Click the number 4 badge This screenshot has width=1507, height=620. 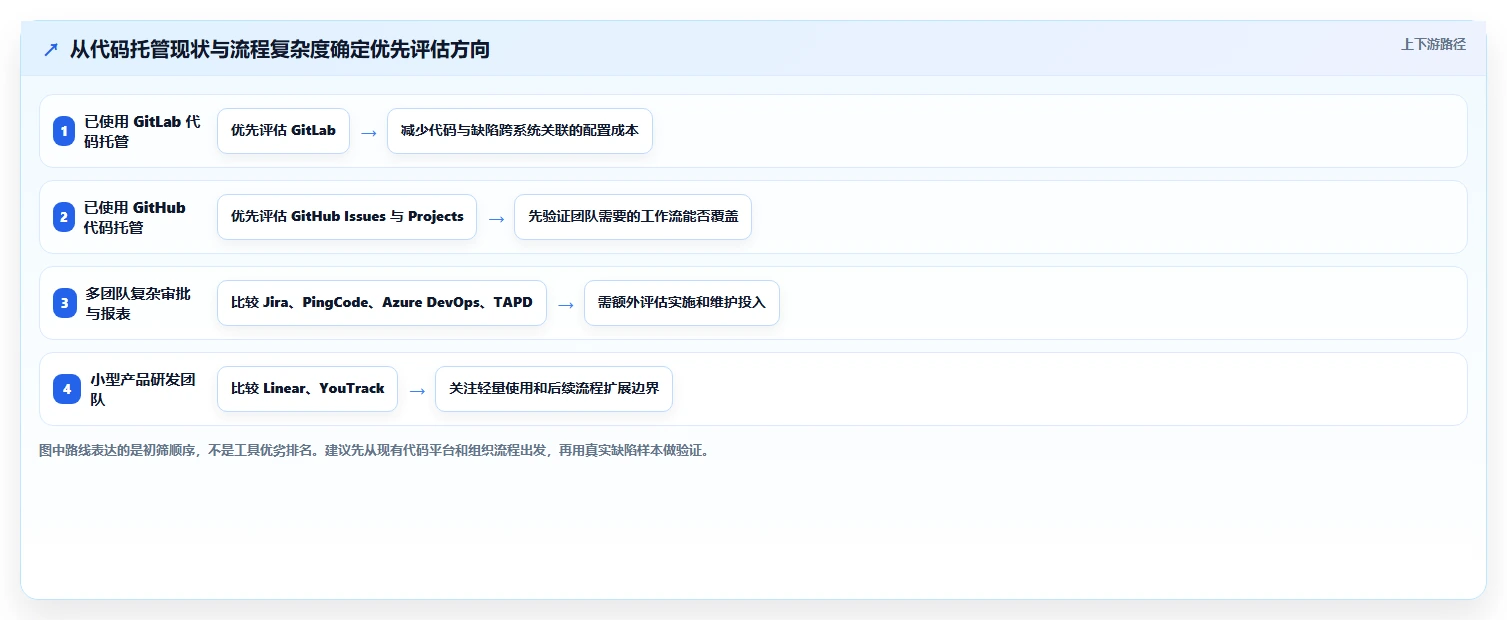coord(67,389)
